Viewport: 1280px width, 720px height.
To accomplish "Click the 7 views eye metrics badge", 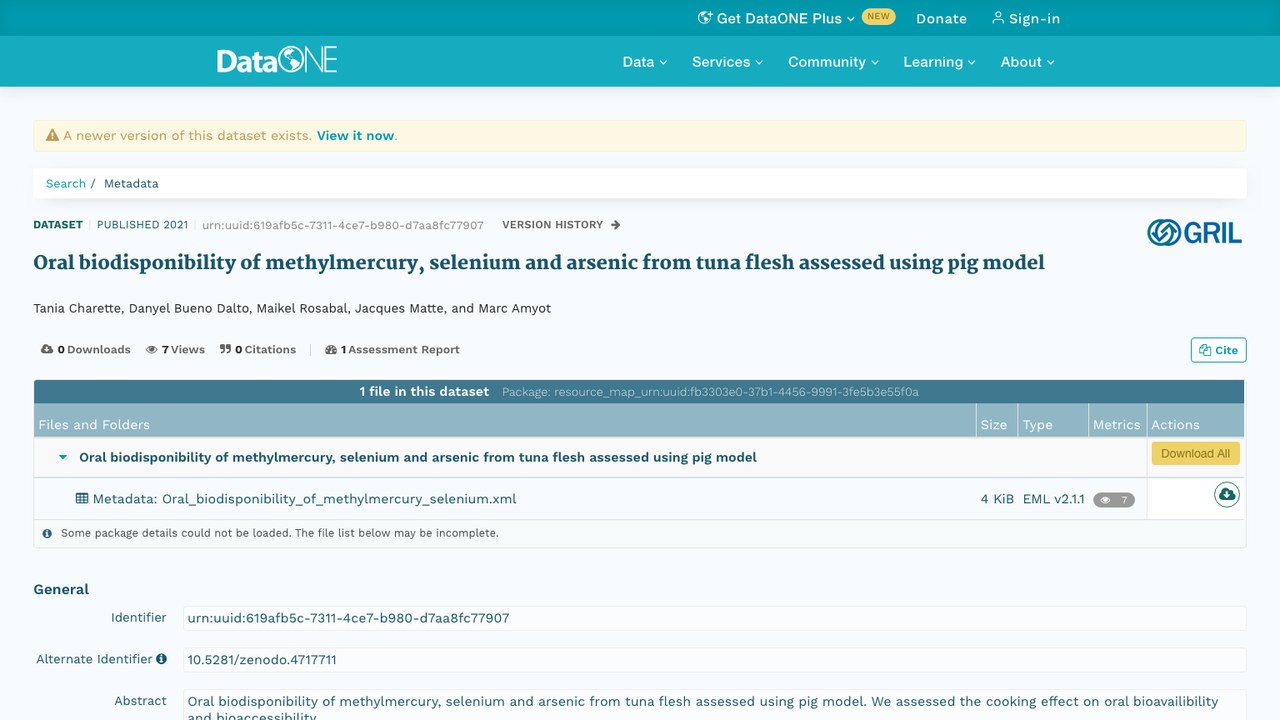I will coord(1114,500).
